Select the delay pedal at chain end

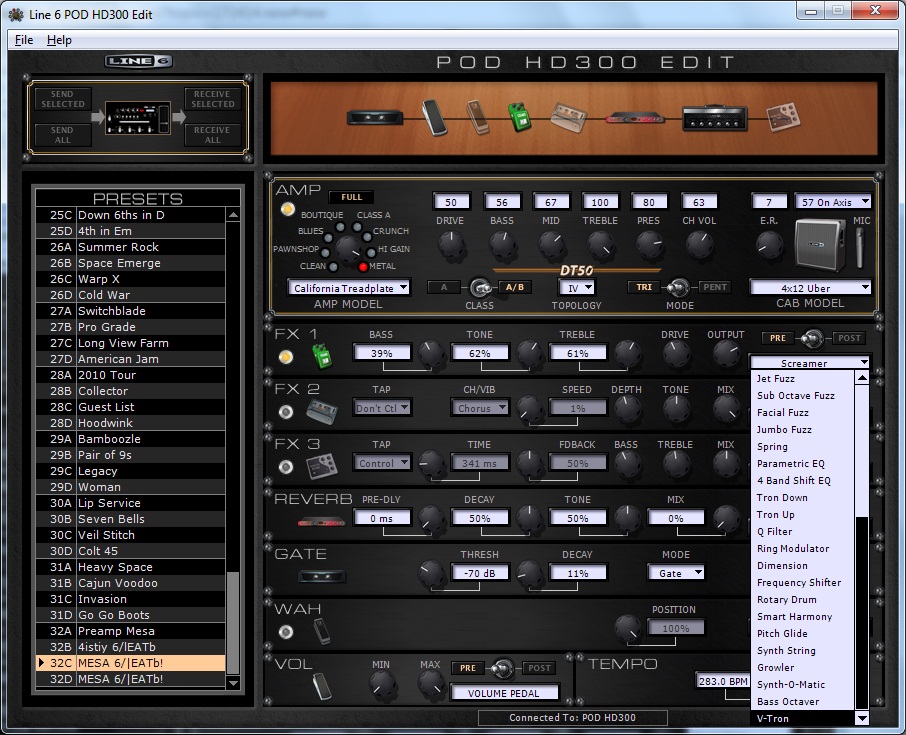[x=784, y=117]
